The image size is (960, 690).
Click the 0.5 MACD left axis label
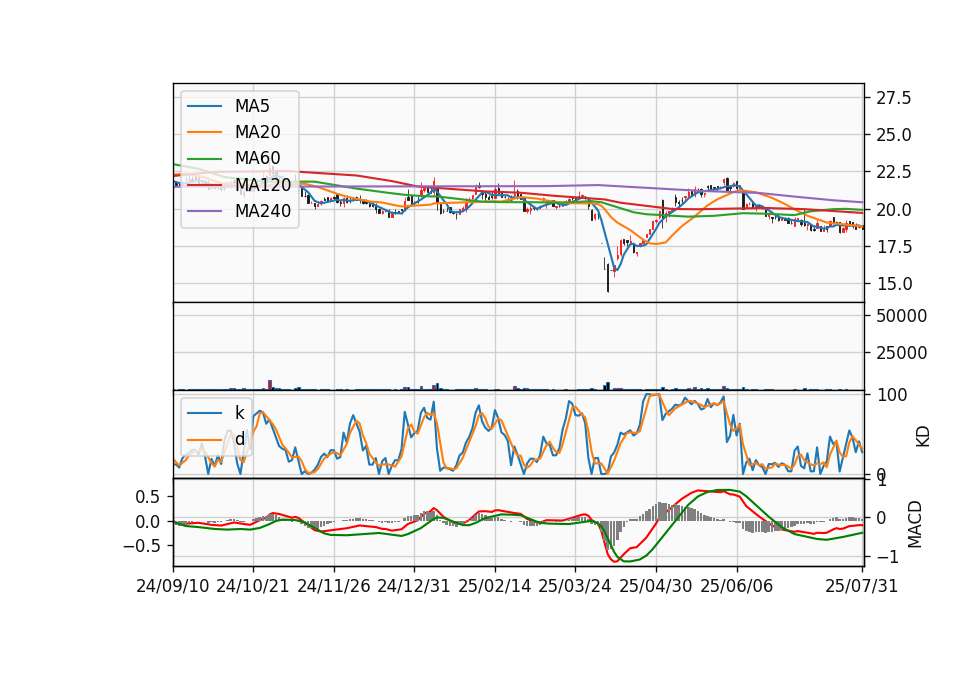coord(148,497)
